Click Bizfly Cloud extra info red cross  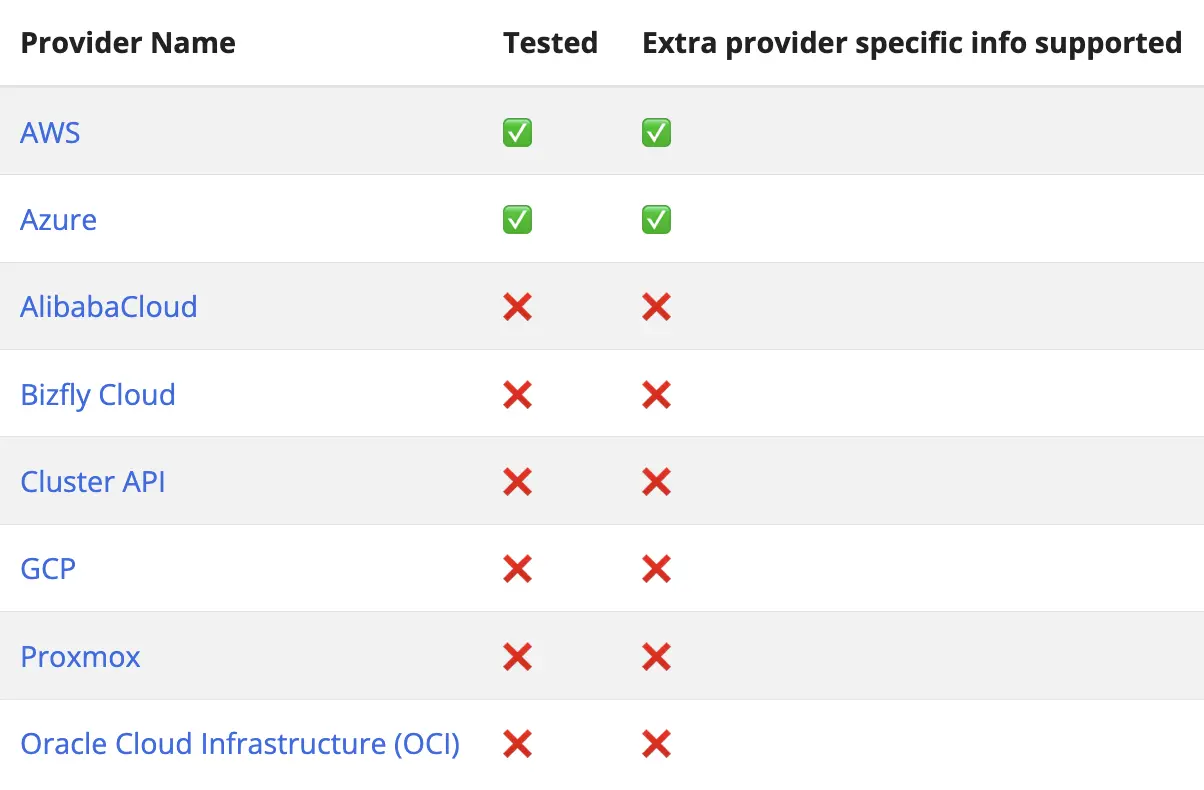[x=656, y=394]
